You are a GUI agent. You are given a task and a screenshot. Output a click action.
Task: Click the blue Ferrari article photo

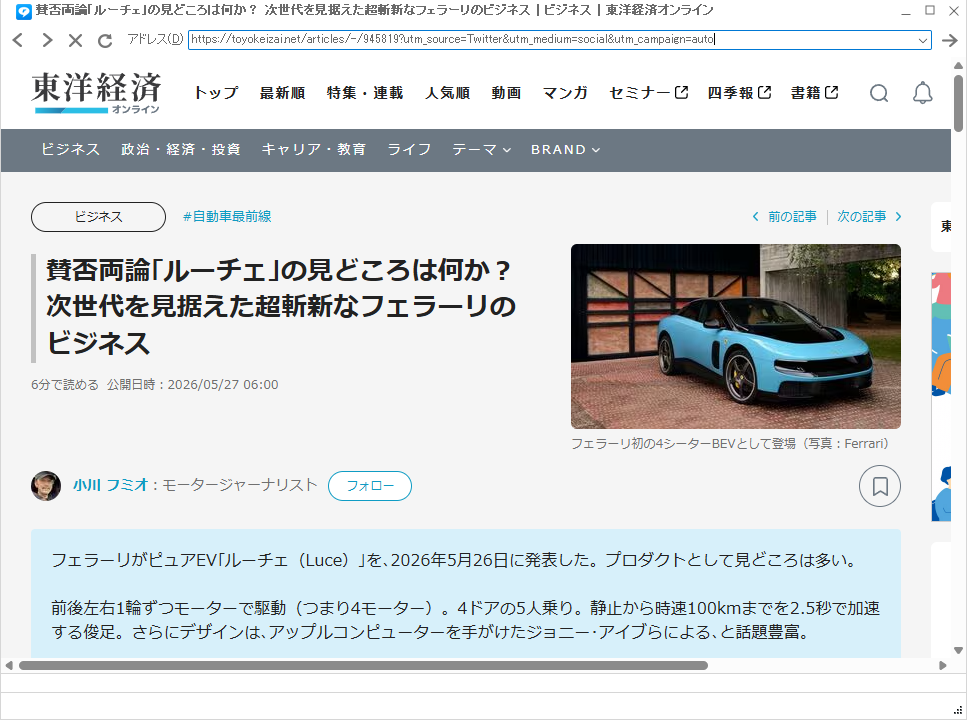(736, 336)
